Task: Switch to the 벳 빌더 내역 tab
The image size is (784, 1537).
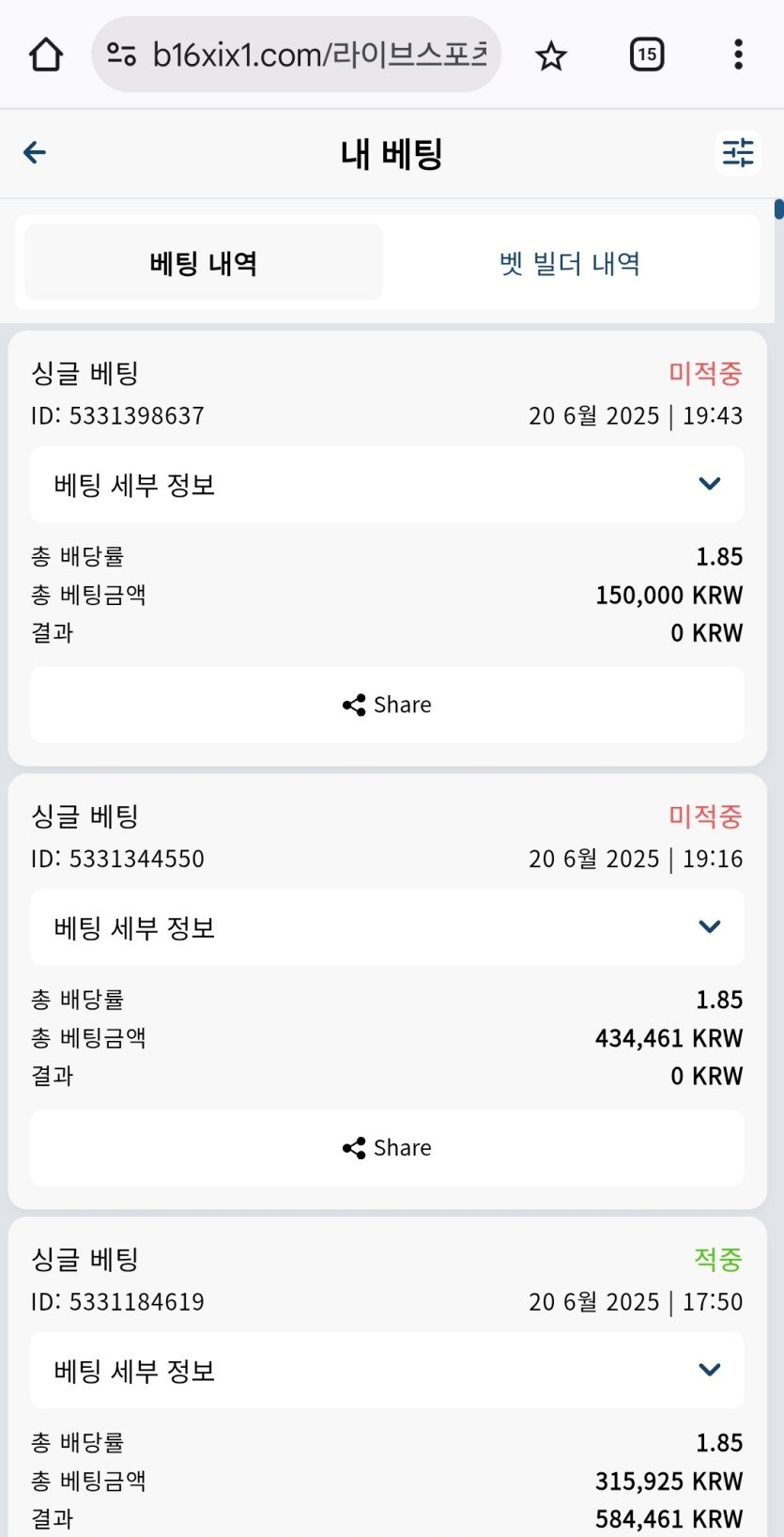Action: (570, 263)
